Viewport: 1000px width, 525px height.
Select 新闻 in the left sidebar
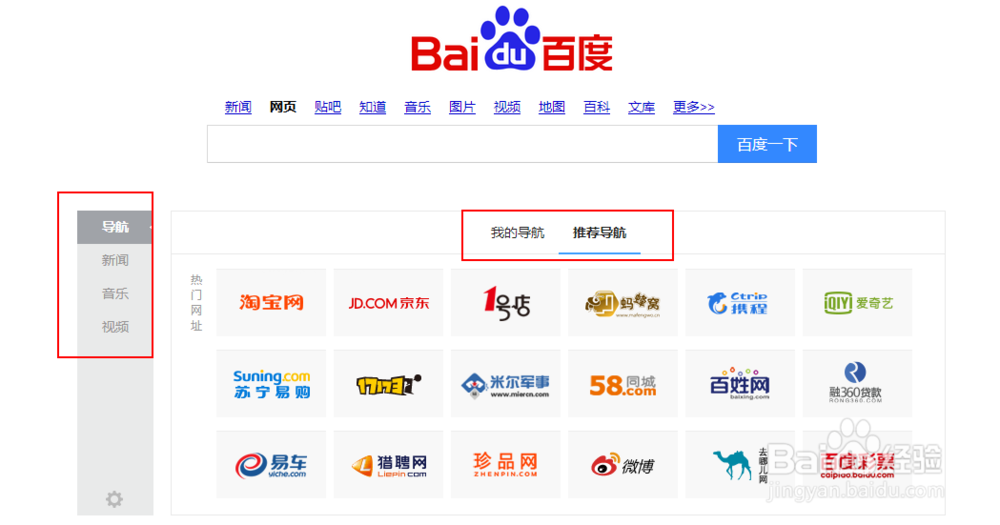tap(115, 260)
